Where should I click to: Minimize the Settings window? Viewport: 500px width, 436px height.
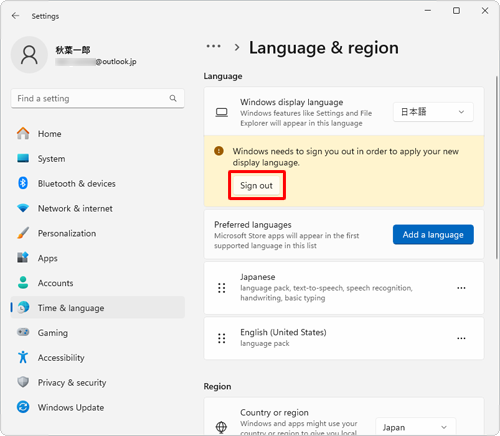click(428, 11)
